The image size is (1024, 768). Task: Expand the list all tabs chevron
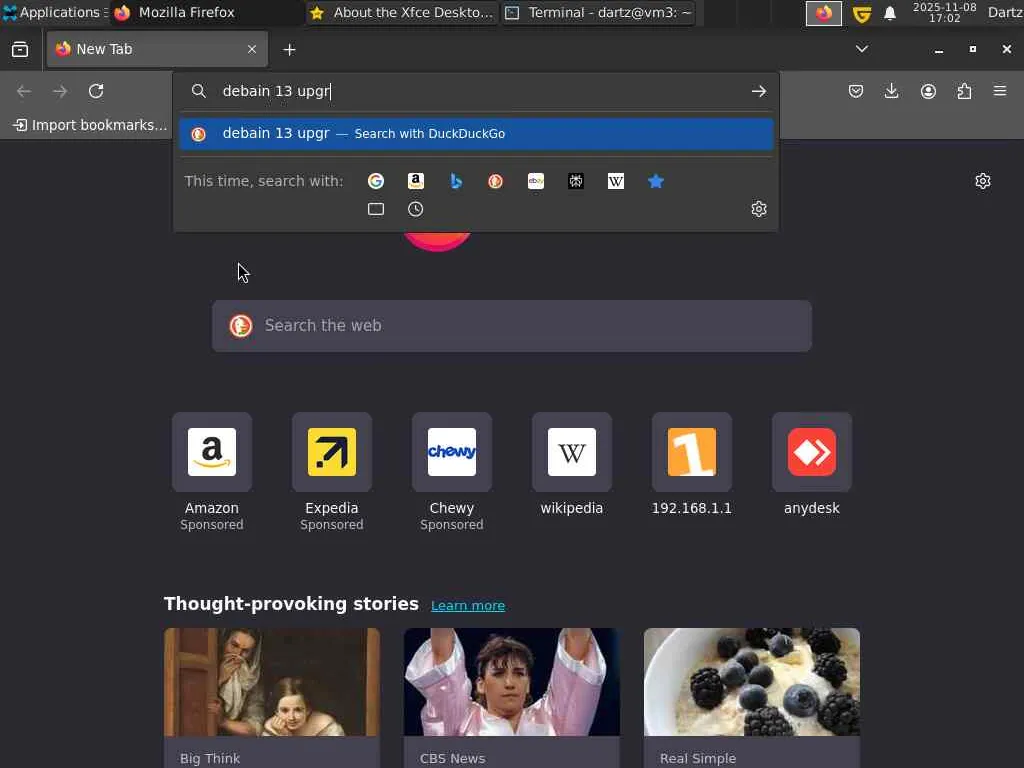click(862, 49)
